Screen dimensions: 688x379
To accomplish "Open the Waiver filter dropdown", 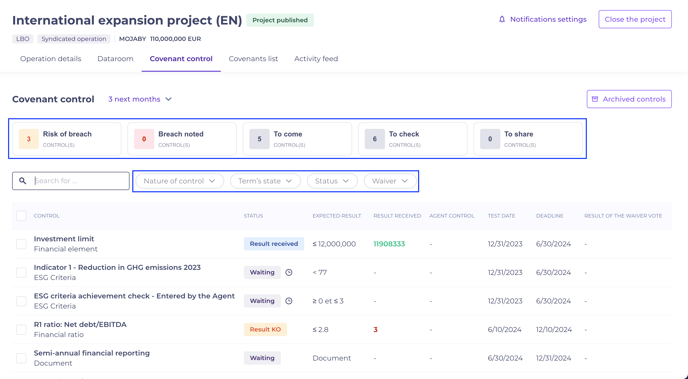I will click(x=390, y=181).
